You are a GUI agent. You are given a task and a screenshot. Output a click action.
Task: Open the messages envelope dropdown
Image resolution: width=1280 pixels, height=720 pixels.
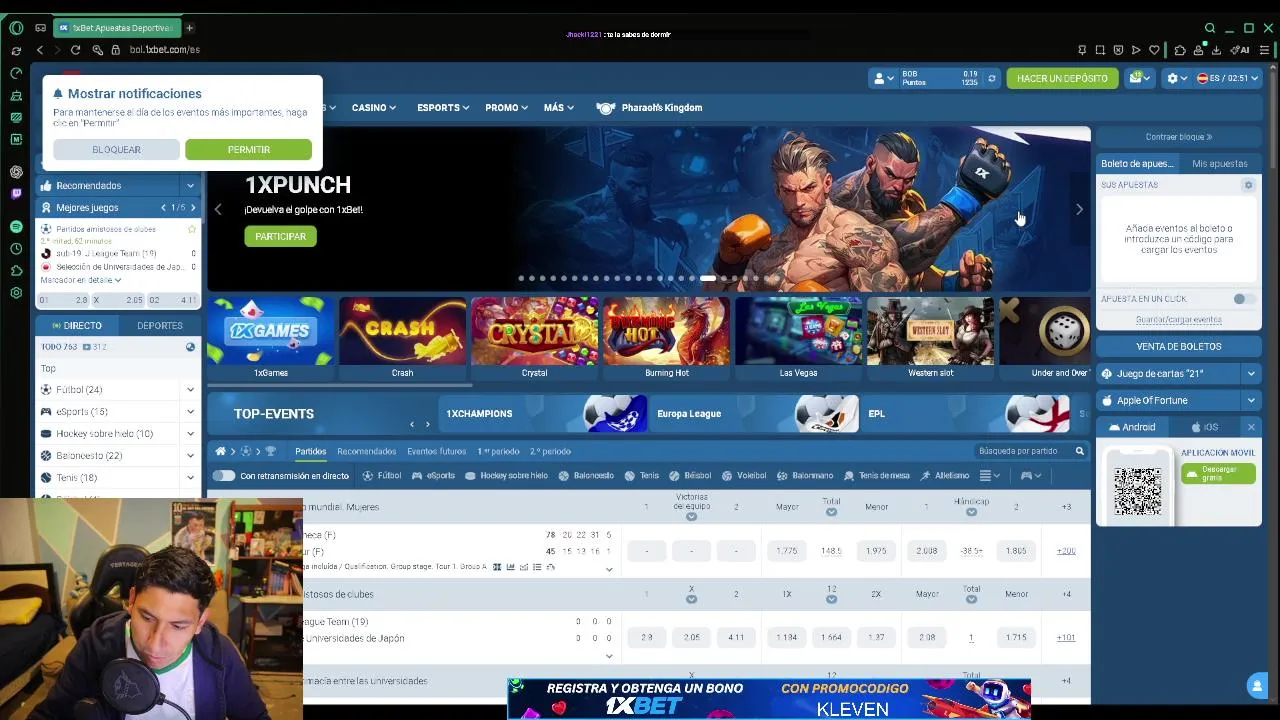1139,78
